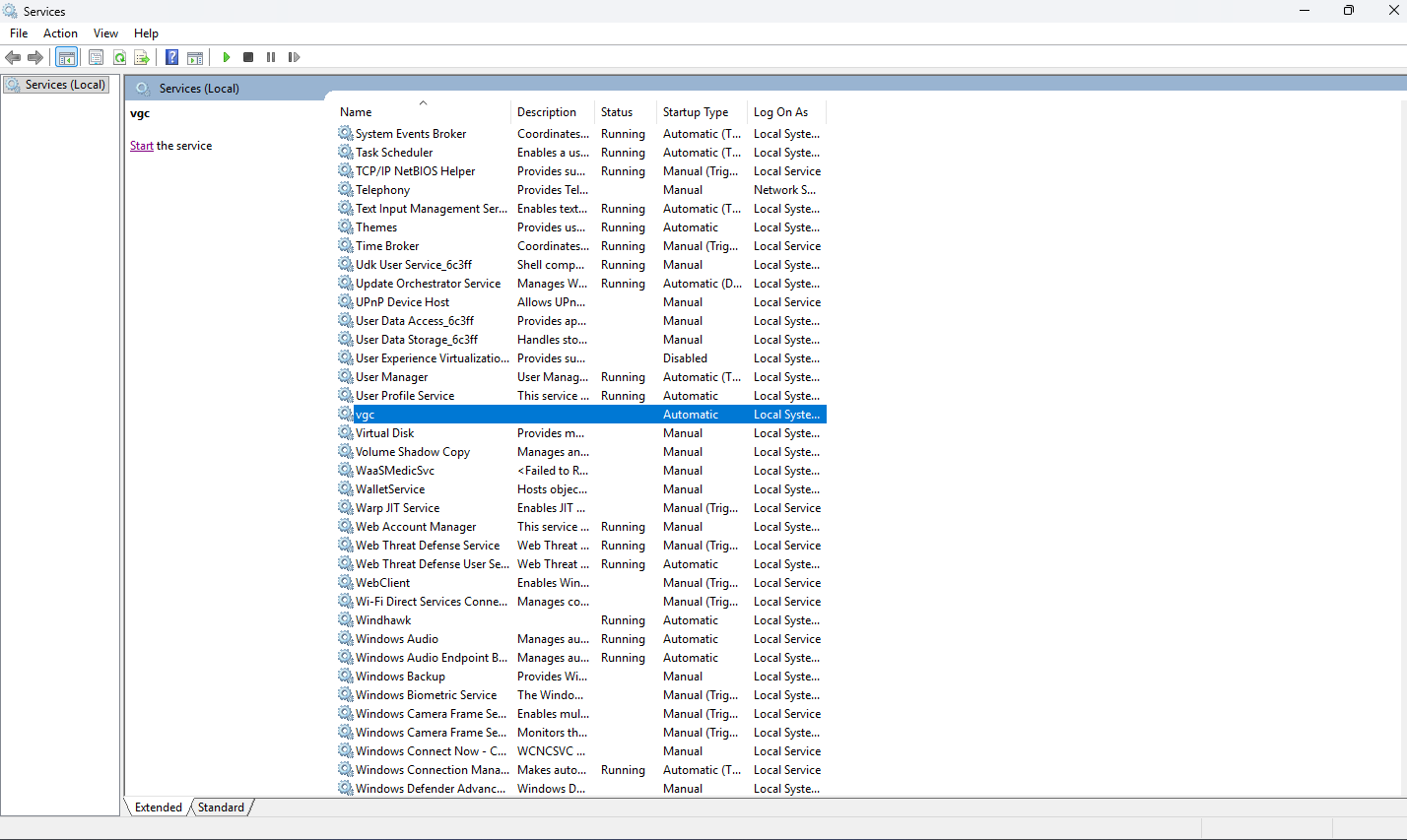This screenshot has width=1407, height=840.
Task: Select the Windows Audio Endpoint Builder row
Action: (x=581, y=658)
